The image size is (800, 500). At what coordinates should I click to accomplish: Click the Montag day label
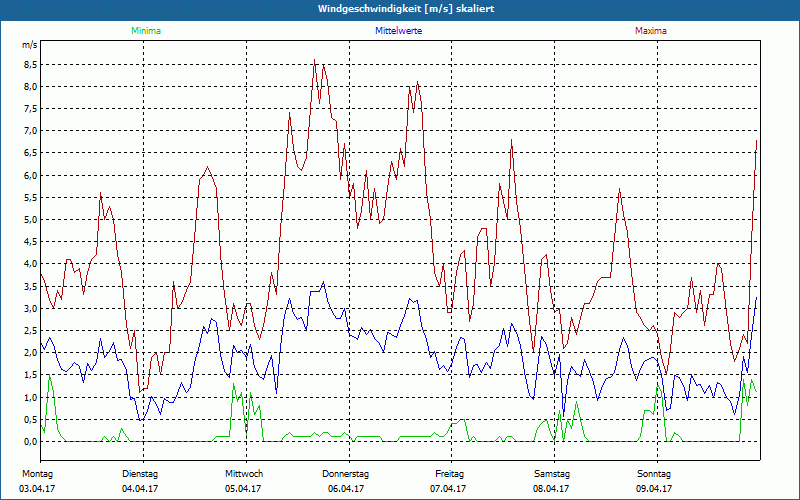(x=38, y=474)
